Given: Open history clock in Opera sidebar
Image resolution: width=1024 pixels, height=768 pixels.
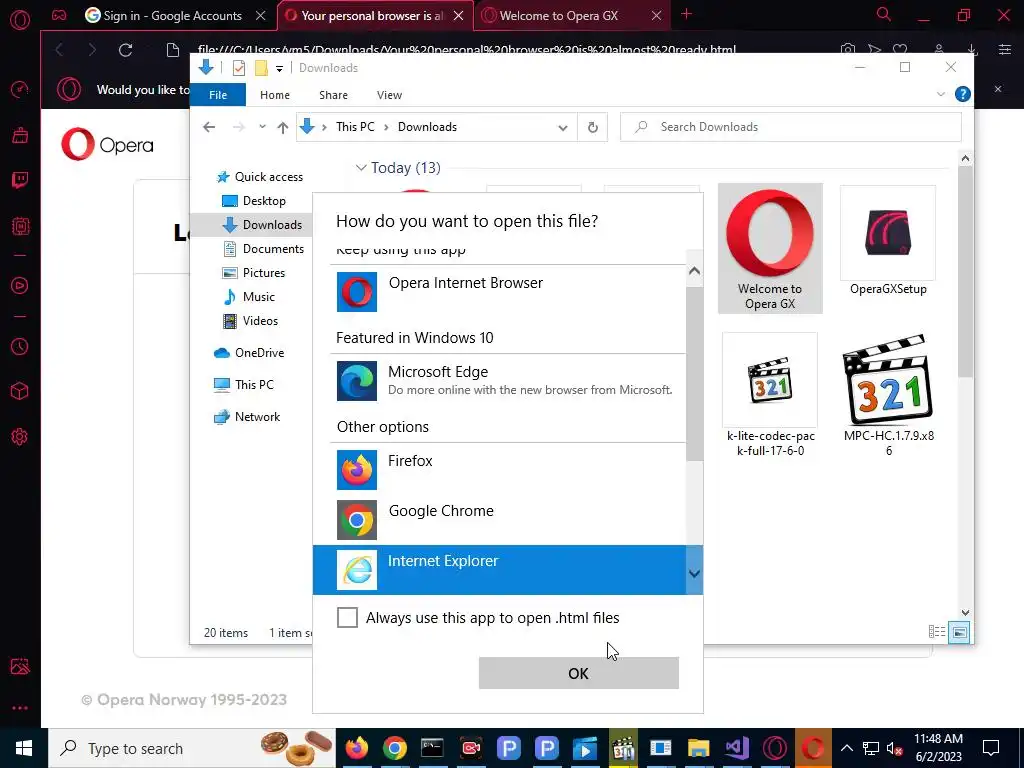Looking at the screenshot, I should 20,346.
